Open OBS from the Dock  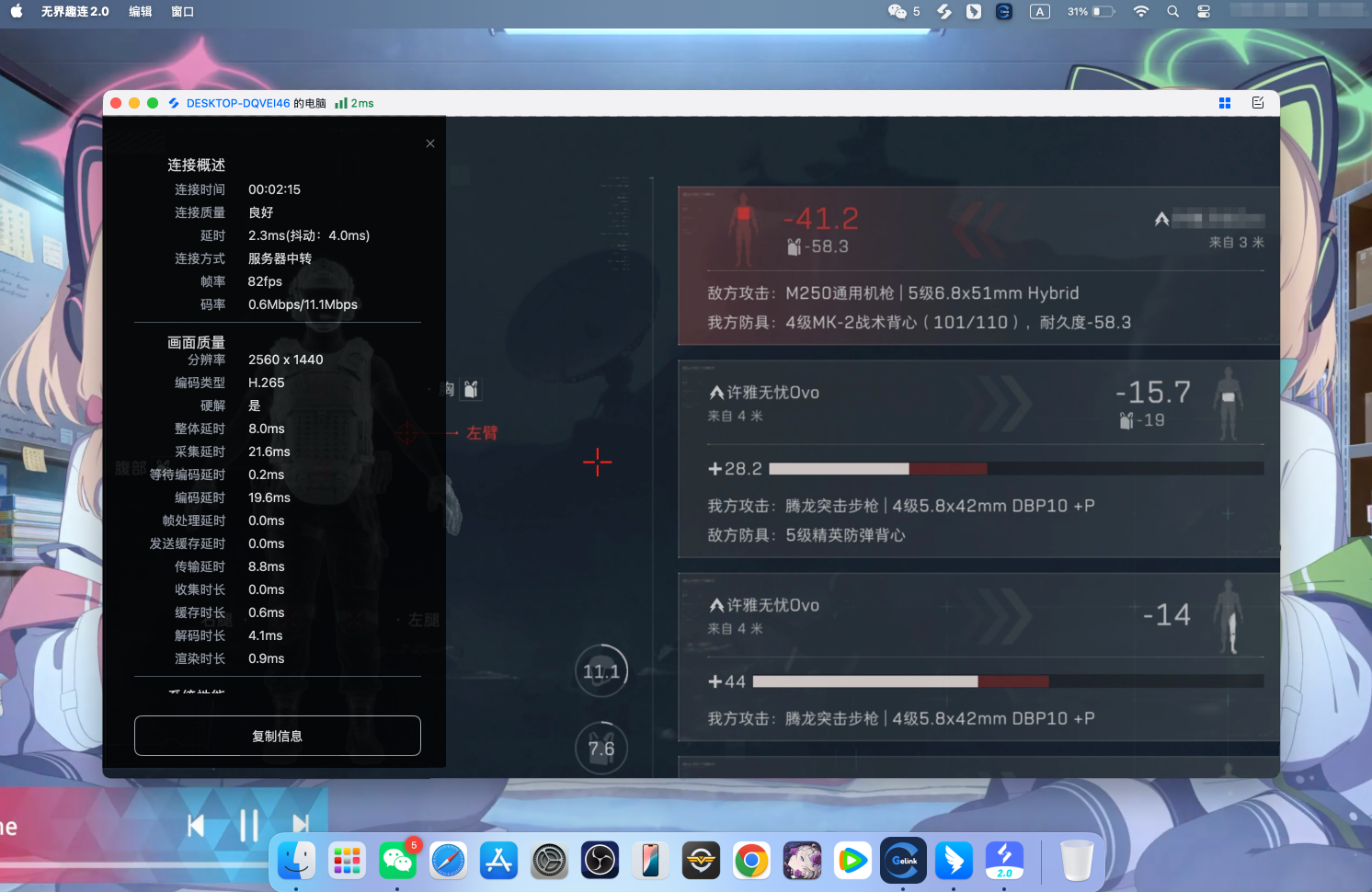click(600, 861)
